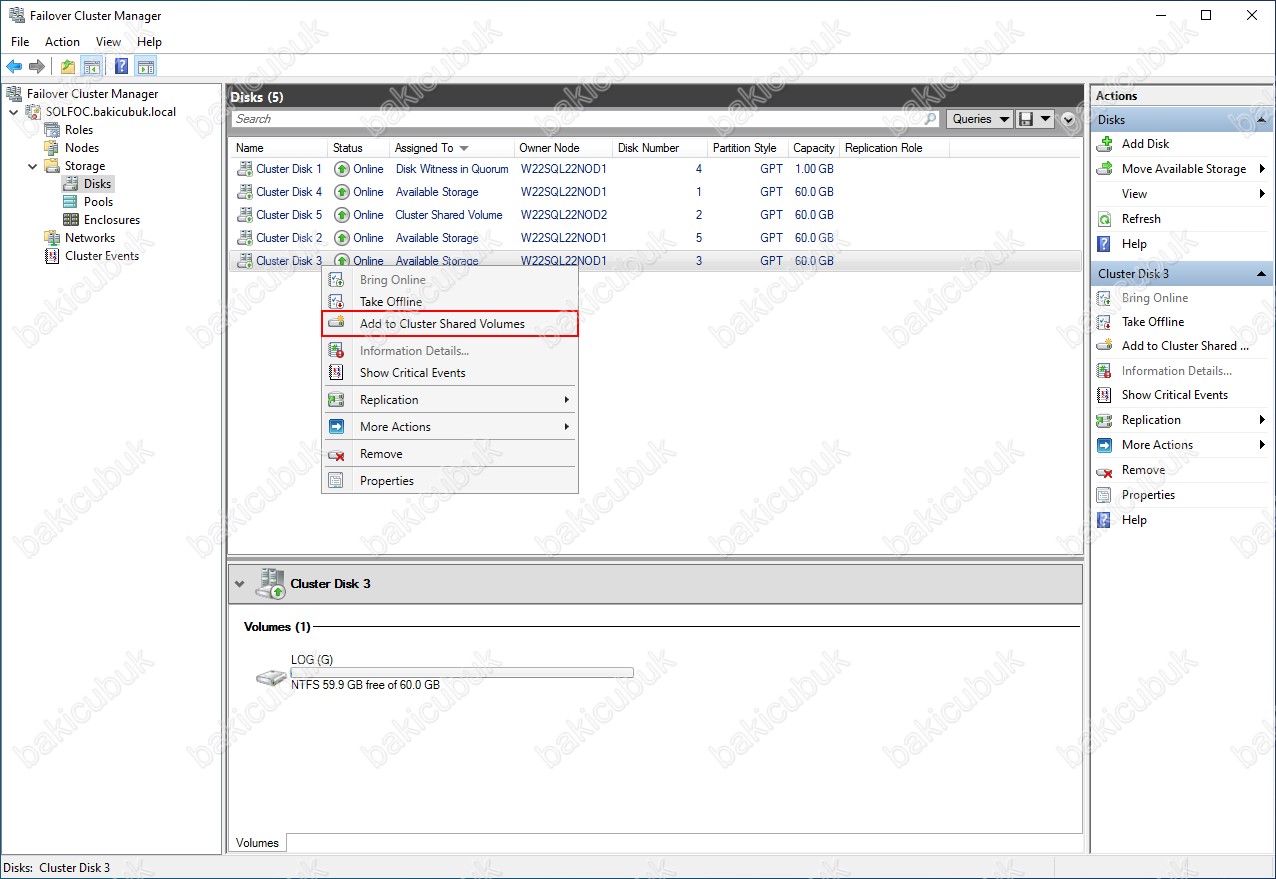Click the Failover Cluster Manager root node
Image resolution: width=1276 pixels, height=879 pixels.
point(92,94)
